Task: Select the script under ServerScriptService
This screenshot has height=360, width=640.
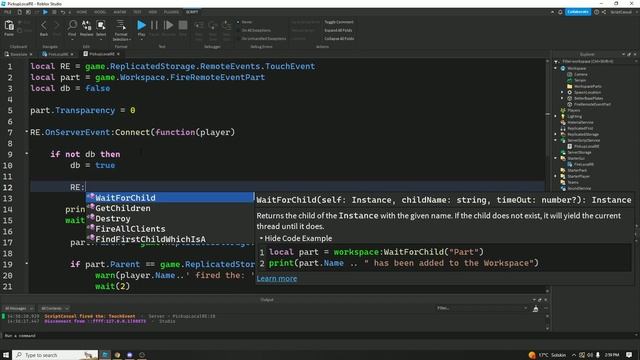Action: click(586, 146)
